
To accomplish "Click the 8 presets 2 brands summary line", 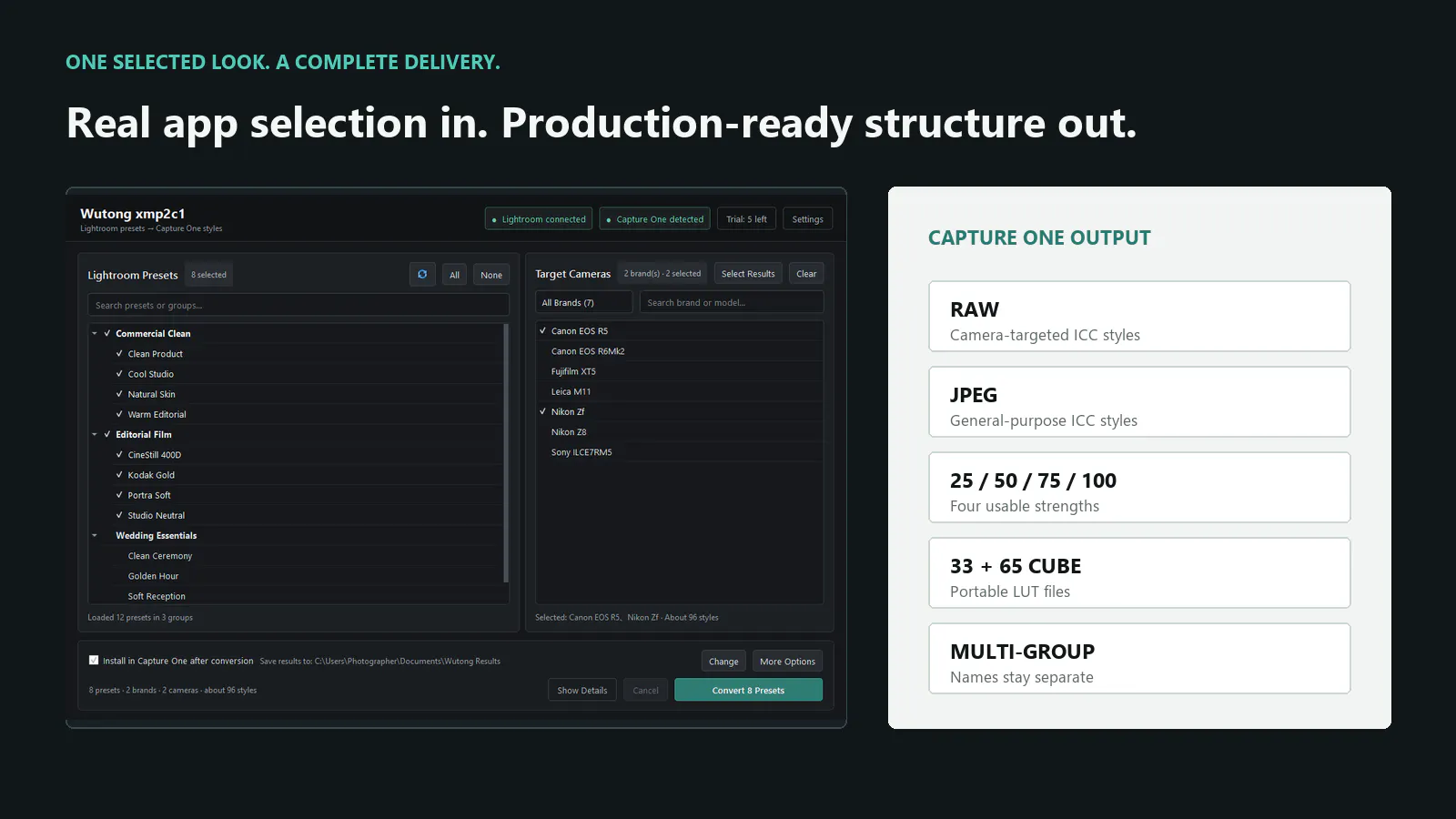I will coord(173,690).
